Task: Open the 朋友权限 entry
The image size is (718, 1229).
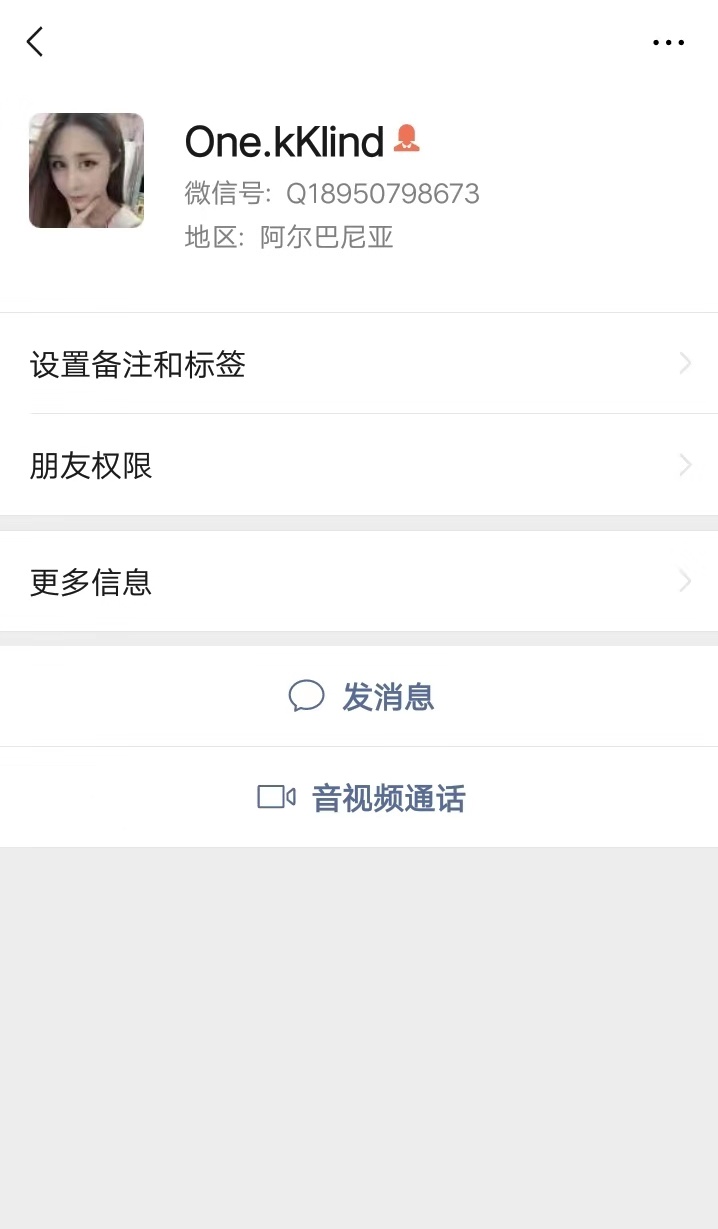Action: (x=359, y=465)
